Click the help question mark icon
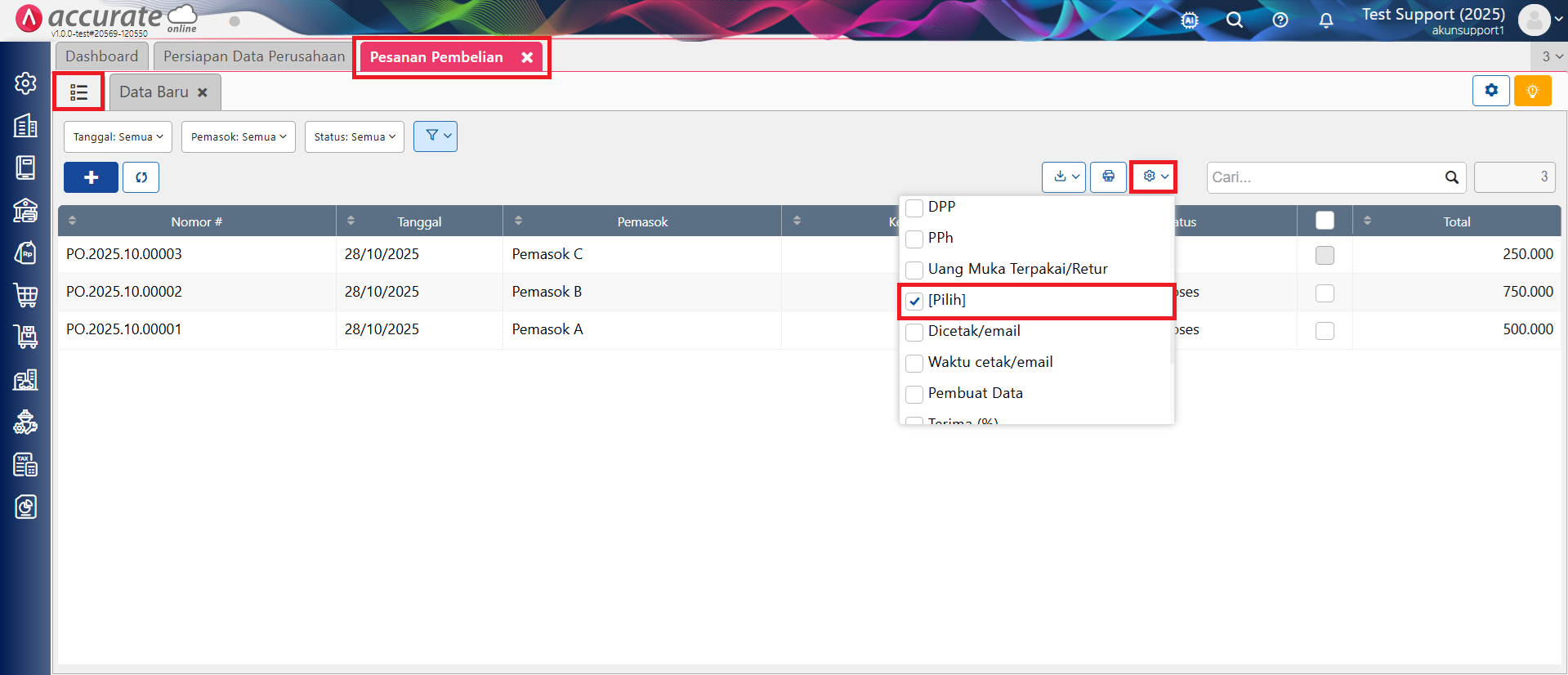Screen dimensions: 1568x675 (1280, 20)
